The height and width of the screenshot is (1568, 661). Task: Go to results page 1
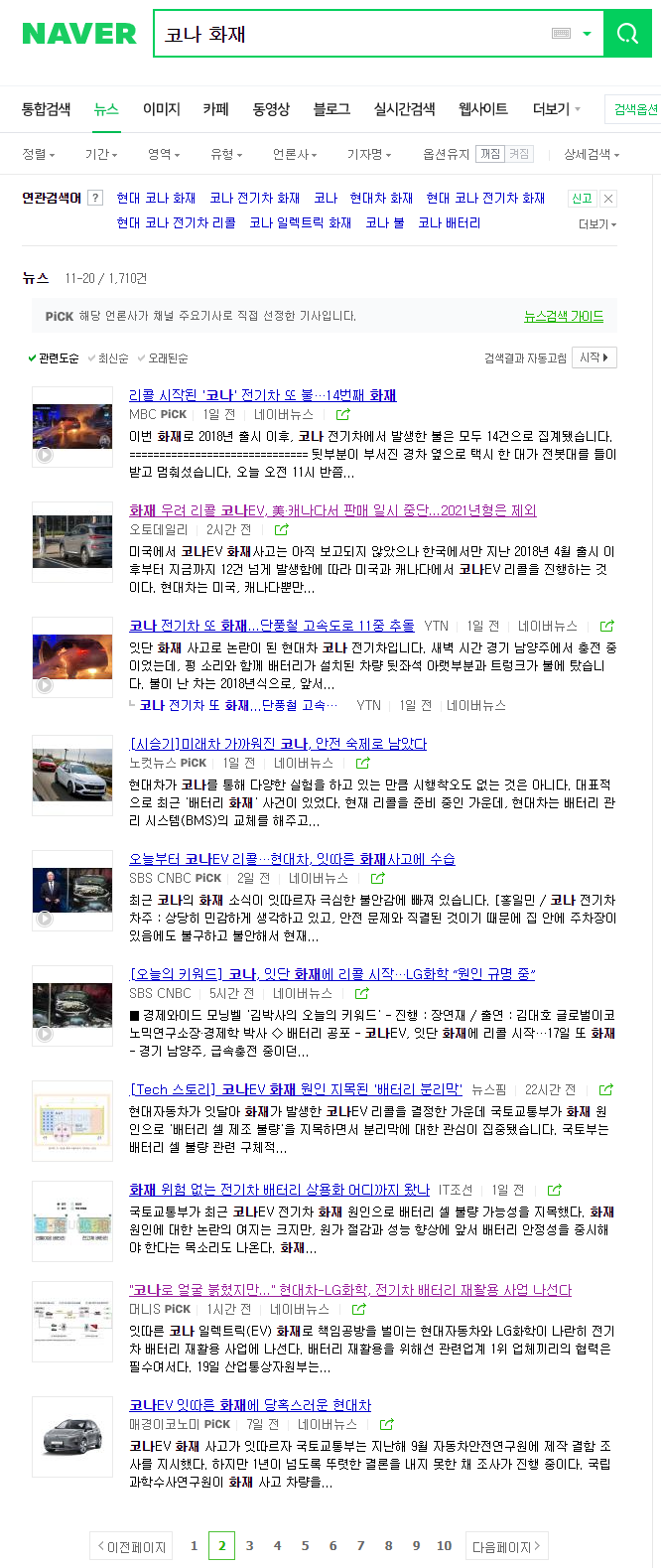pyautogui.click(x=194, y=1546)
